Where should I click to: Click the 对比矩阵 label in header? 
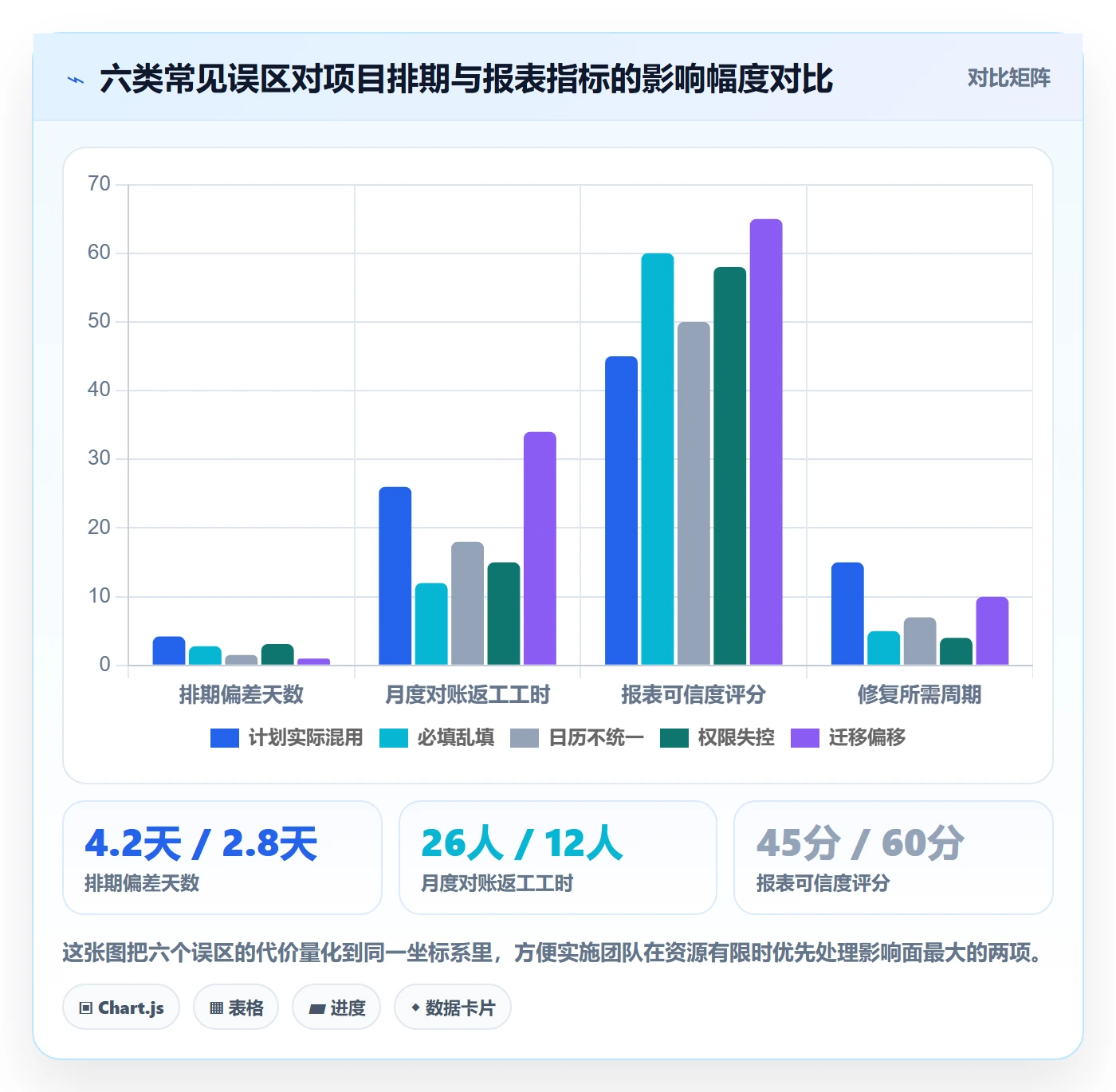[x=1008, y=78]
